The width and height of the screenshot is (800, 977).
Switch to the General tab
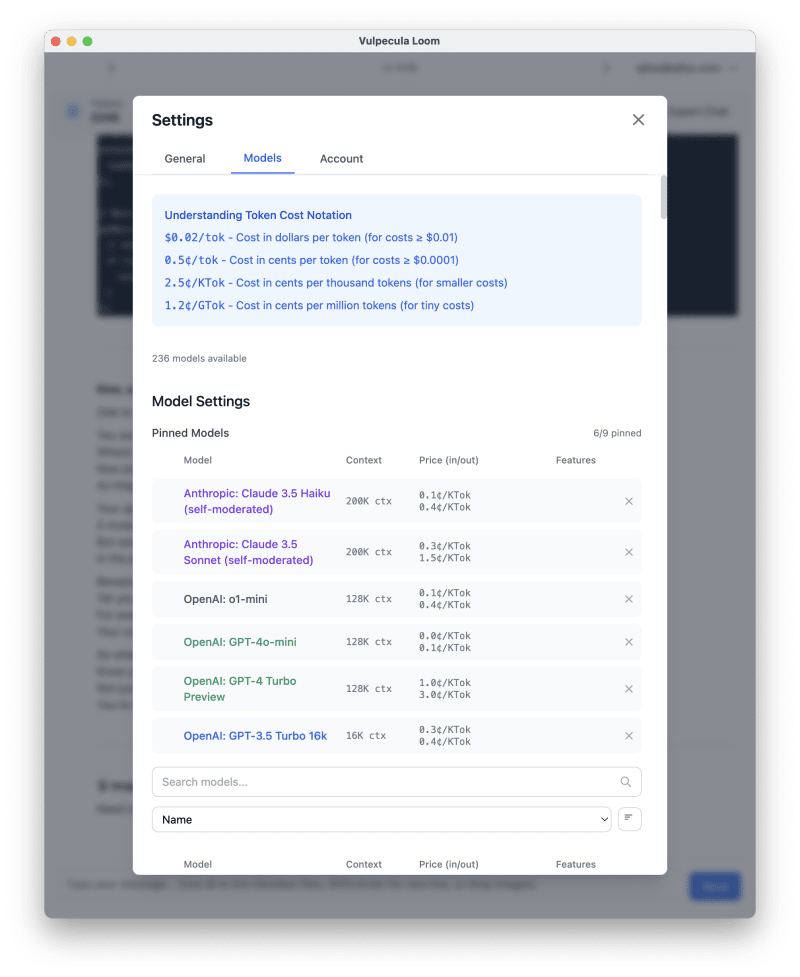click(x=184, y=159)
